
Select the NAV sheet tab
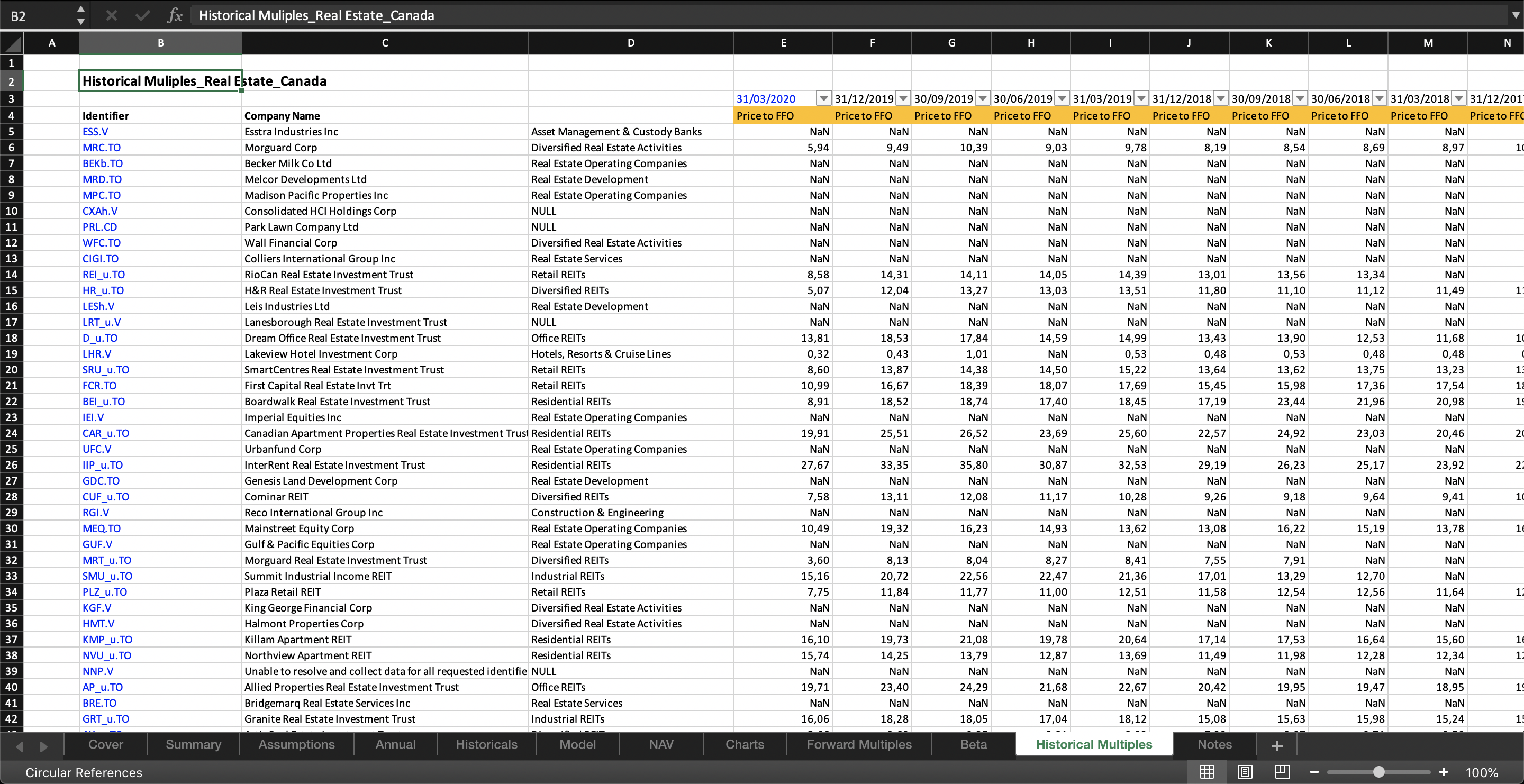click(x=661, y=744)
